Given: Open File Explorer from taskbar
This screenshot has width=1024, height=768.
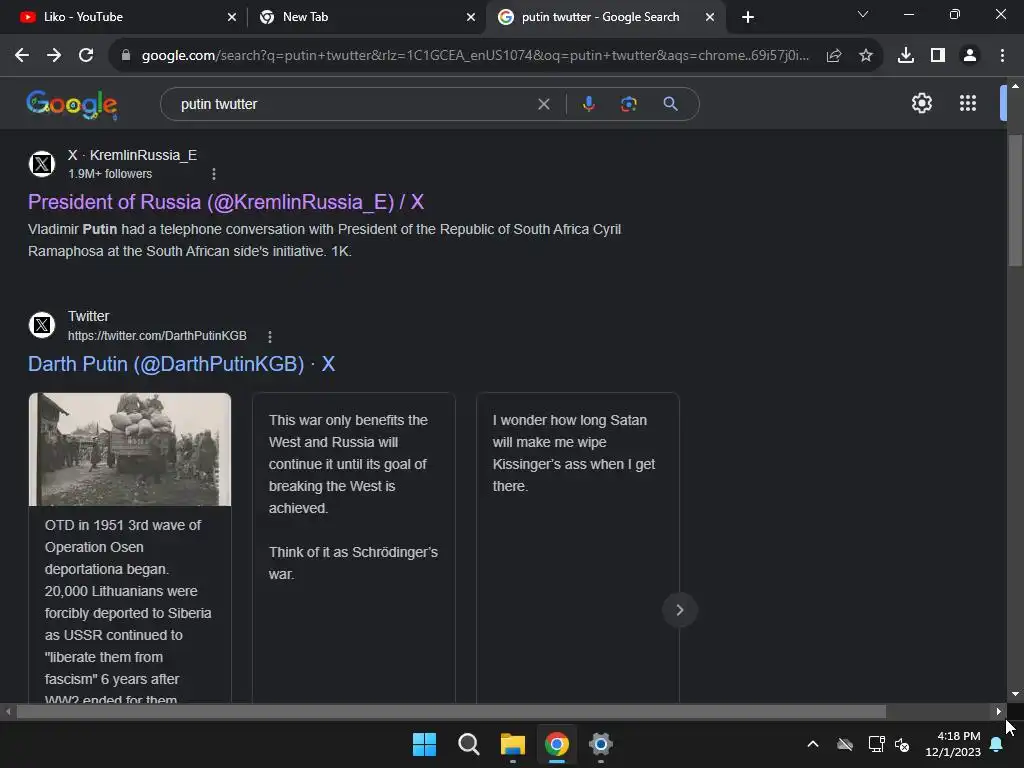Looking at the screenshot, I should pyautogui.click(x=513, y=744).
